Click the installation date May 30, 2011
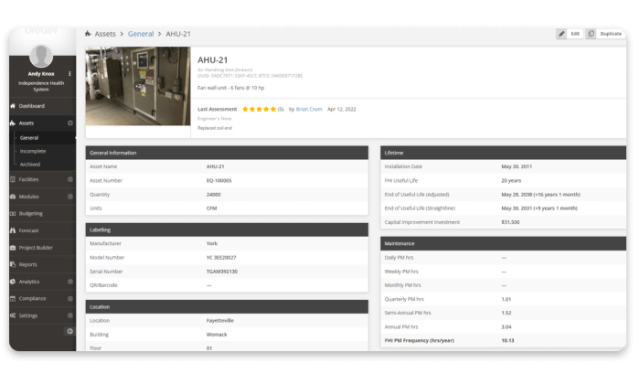This screenshot has height=384, width=640. pos(516,167)
